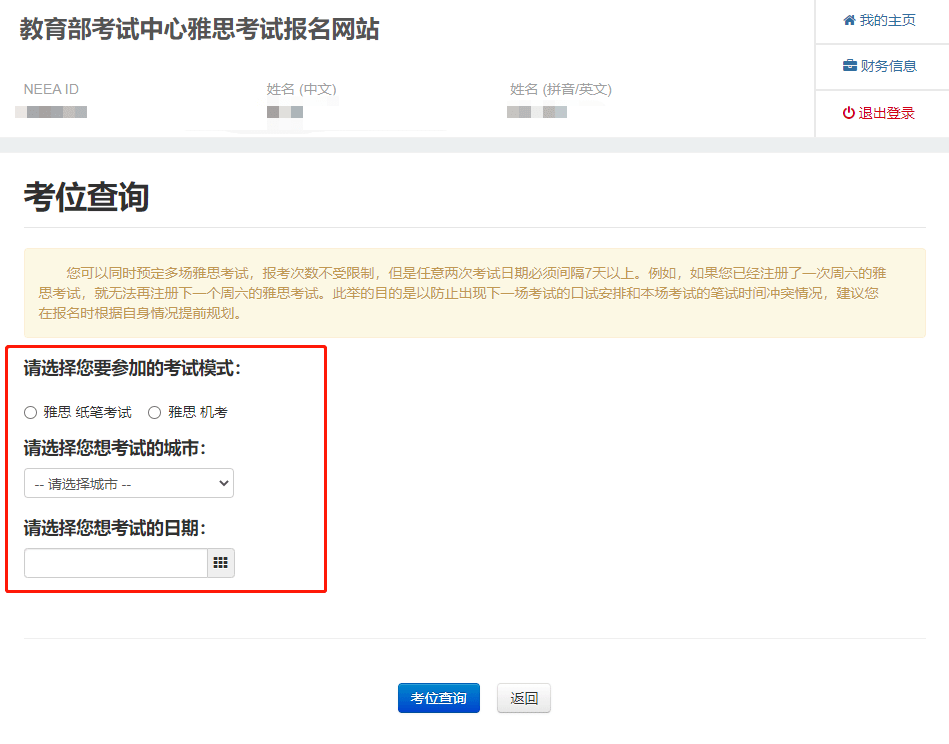Click the 教育部考试中心雅思考试报名网站 site title
This screenshot has height=744, width=949.
[x=200, y=29]
